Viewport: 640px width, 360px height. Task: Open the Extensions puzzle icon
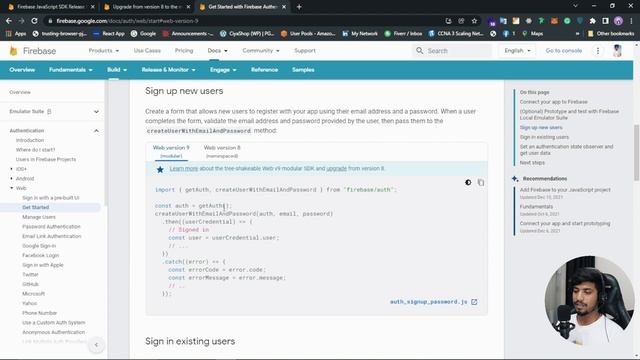593,21
